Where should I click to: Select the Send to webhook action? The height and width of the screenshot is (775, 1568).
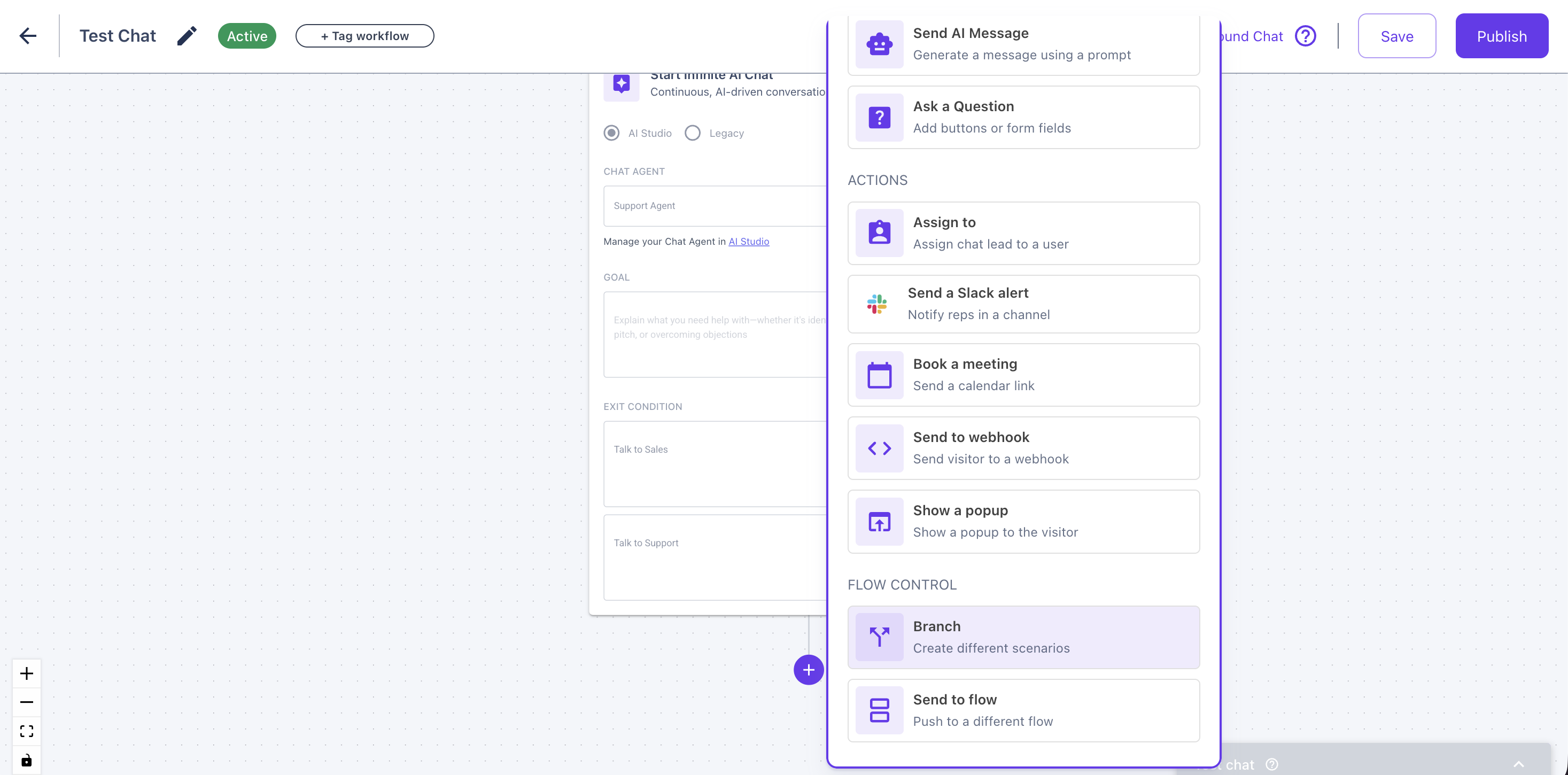[1023, 448]
